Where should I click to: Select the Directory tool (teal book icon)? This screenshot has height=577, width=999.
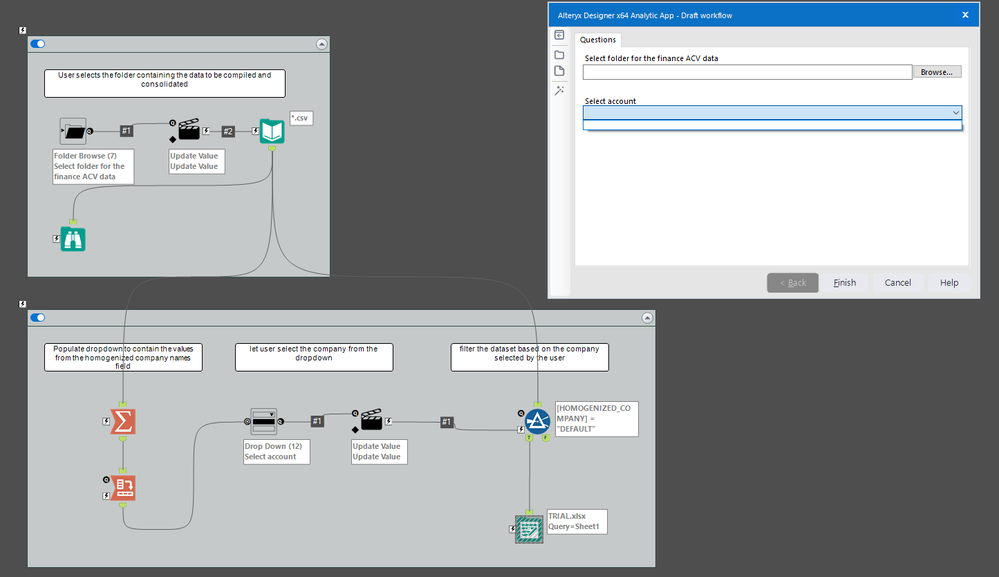(272, 131)
